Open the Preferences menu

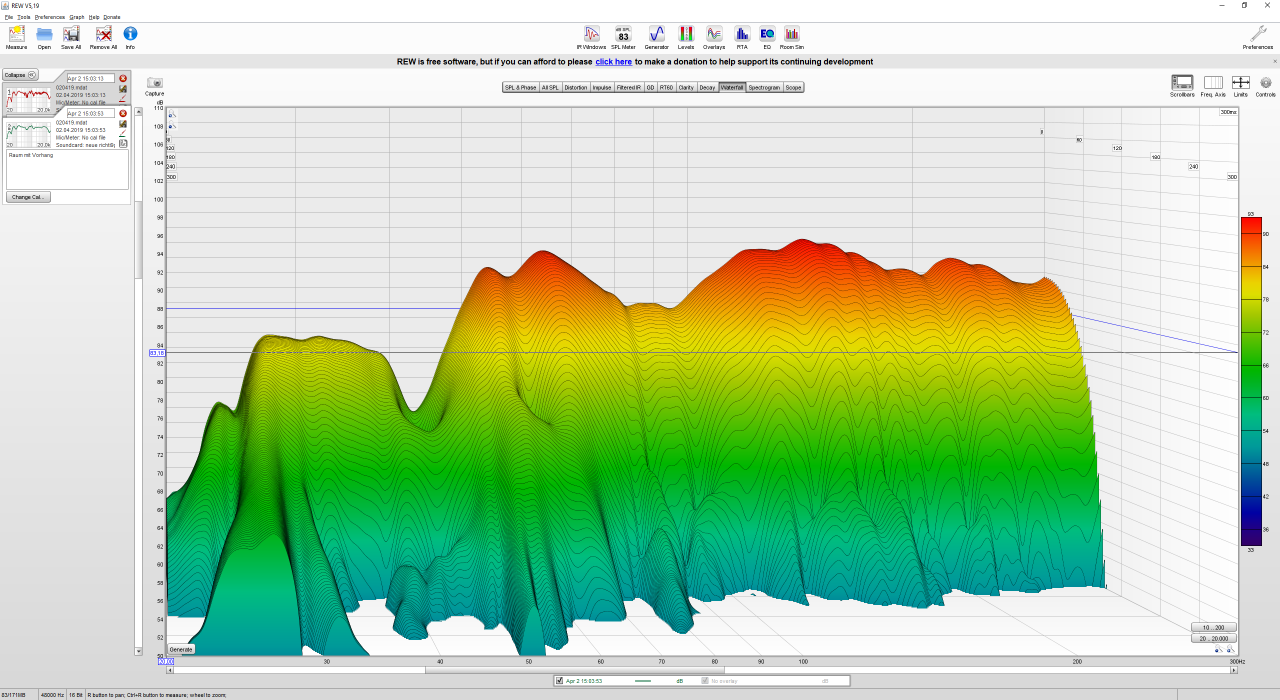50,17
